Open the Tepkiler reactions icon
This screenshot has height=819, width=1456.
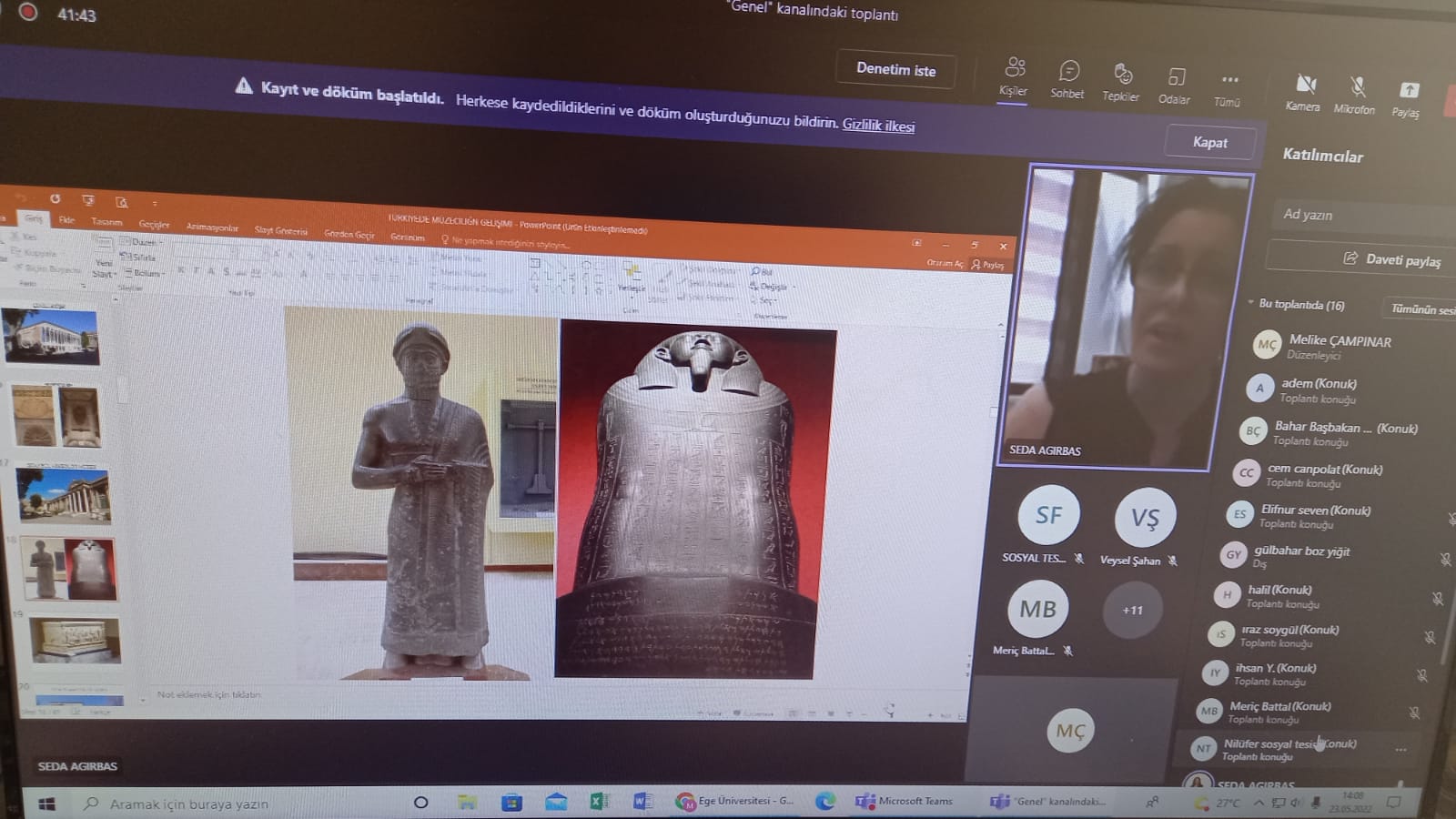coord(1121,83)
